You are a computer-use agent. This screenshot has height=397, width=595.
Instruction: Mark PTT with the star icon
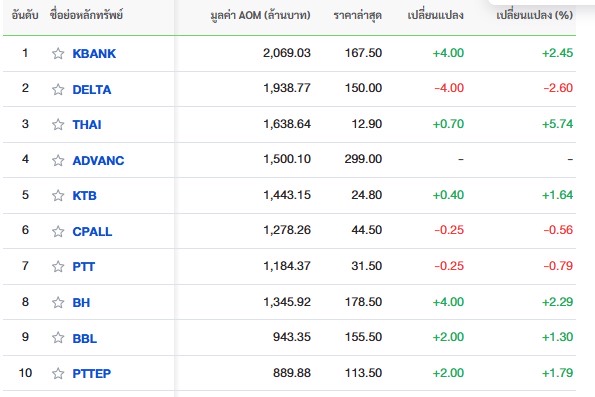tap(58, 266)
